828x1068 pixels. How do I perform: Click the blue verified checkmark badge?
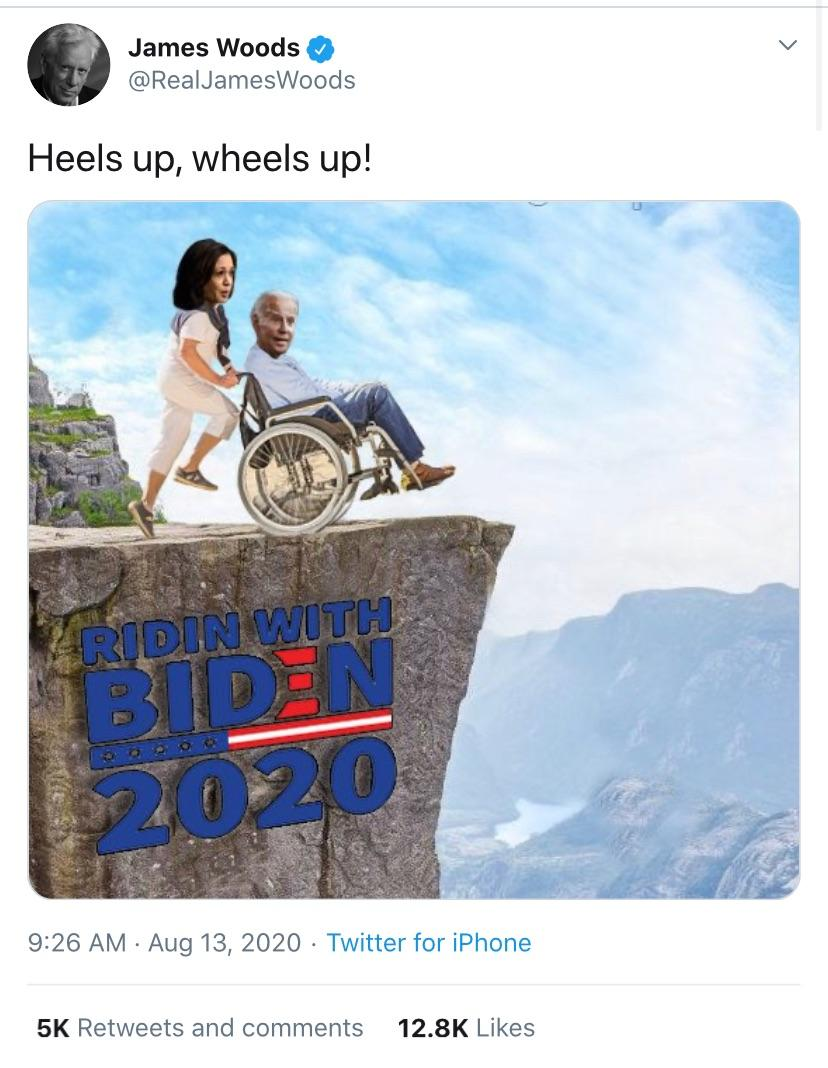pos(320,48)
